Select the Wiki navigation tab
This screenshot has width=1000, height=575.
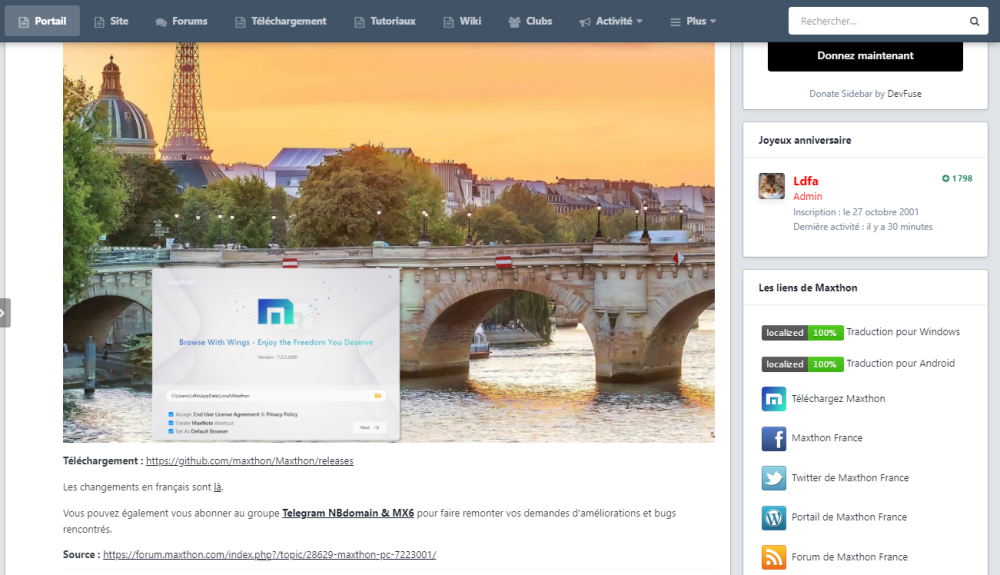(462, 21)
